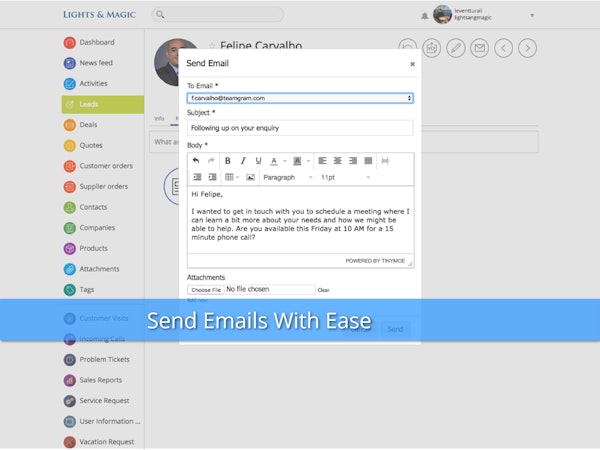Viewport: 600px width, 450px height.
Task: Align body text to center
Action: 338,160
